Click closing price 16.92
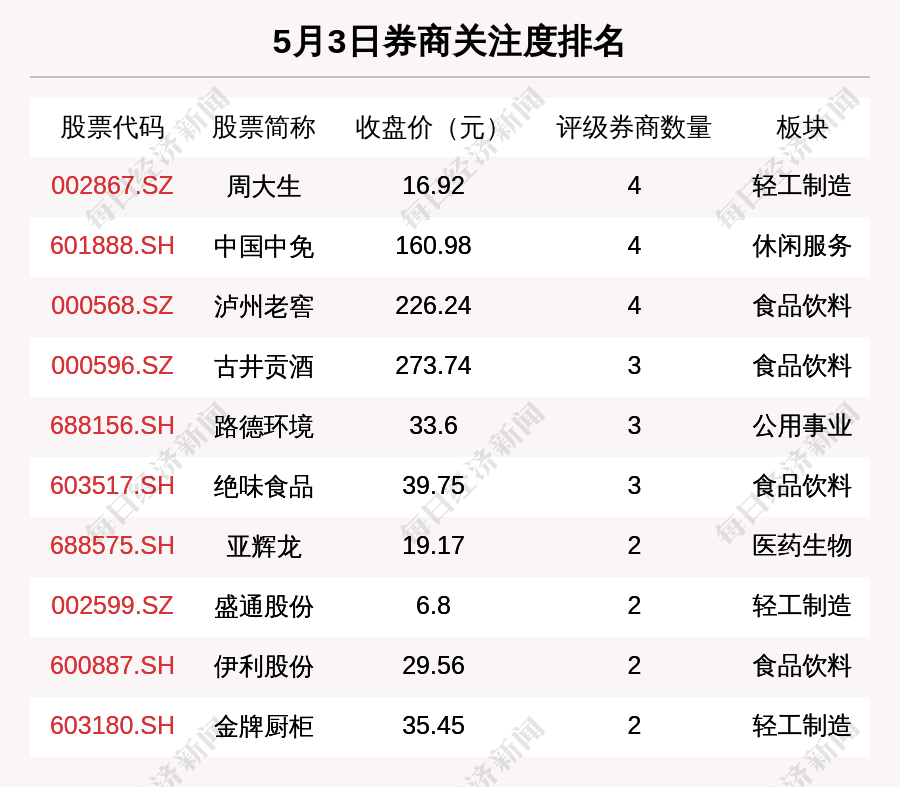Image resolution: width=900 pixels, height=787 pixels. (433, 186)
